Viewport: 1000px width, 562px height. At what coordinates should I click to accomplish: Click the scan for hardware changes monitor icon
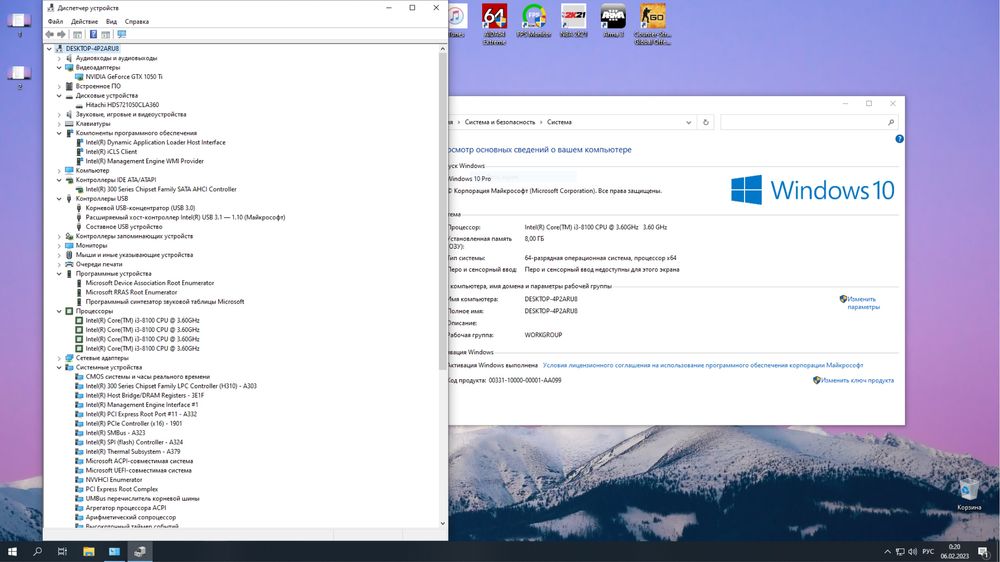[121, 34]
